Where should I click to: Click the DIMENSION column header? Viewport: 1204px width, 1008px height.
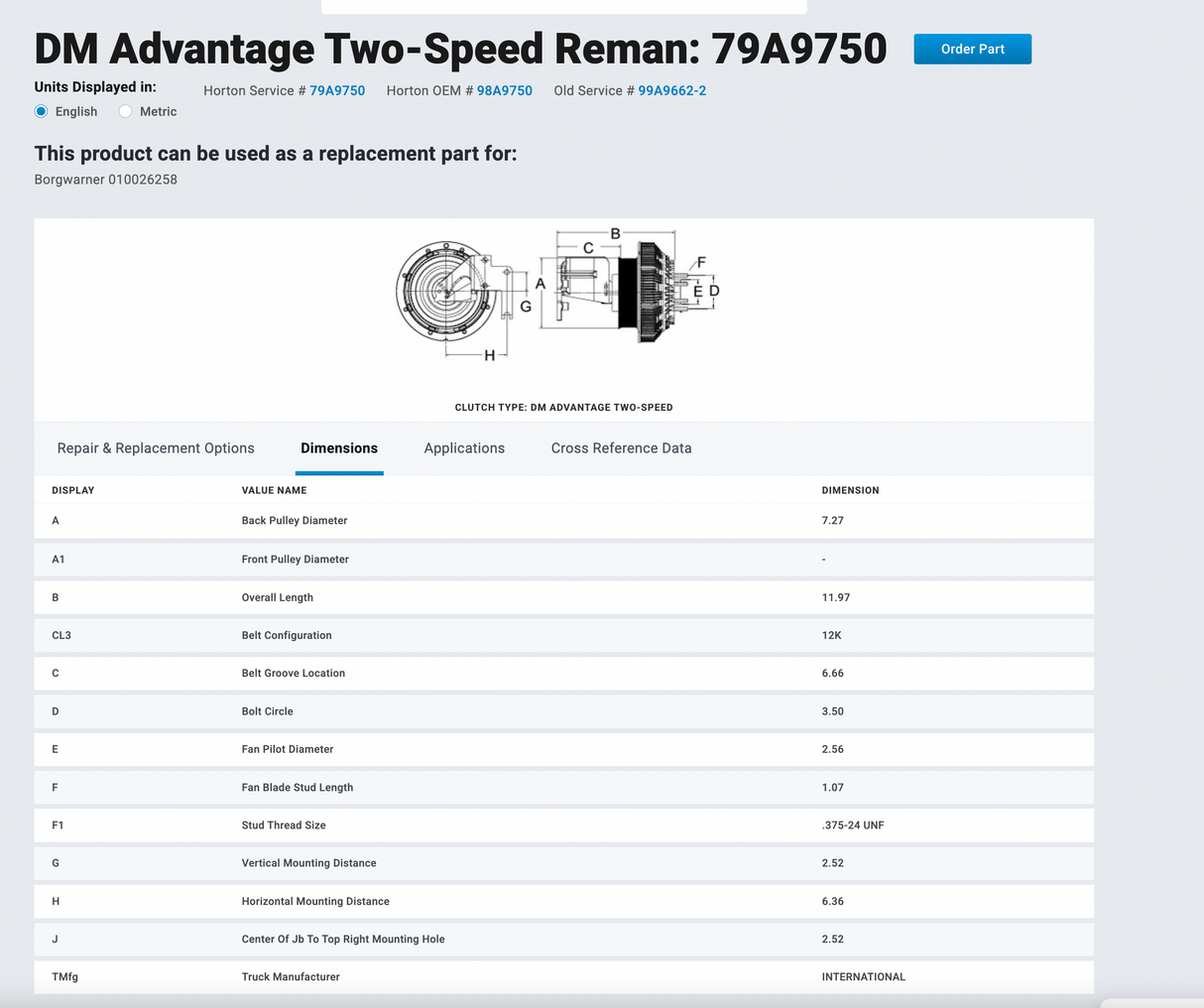(x=850, y=490)
